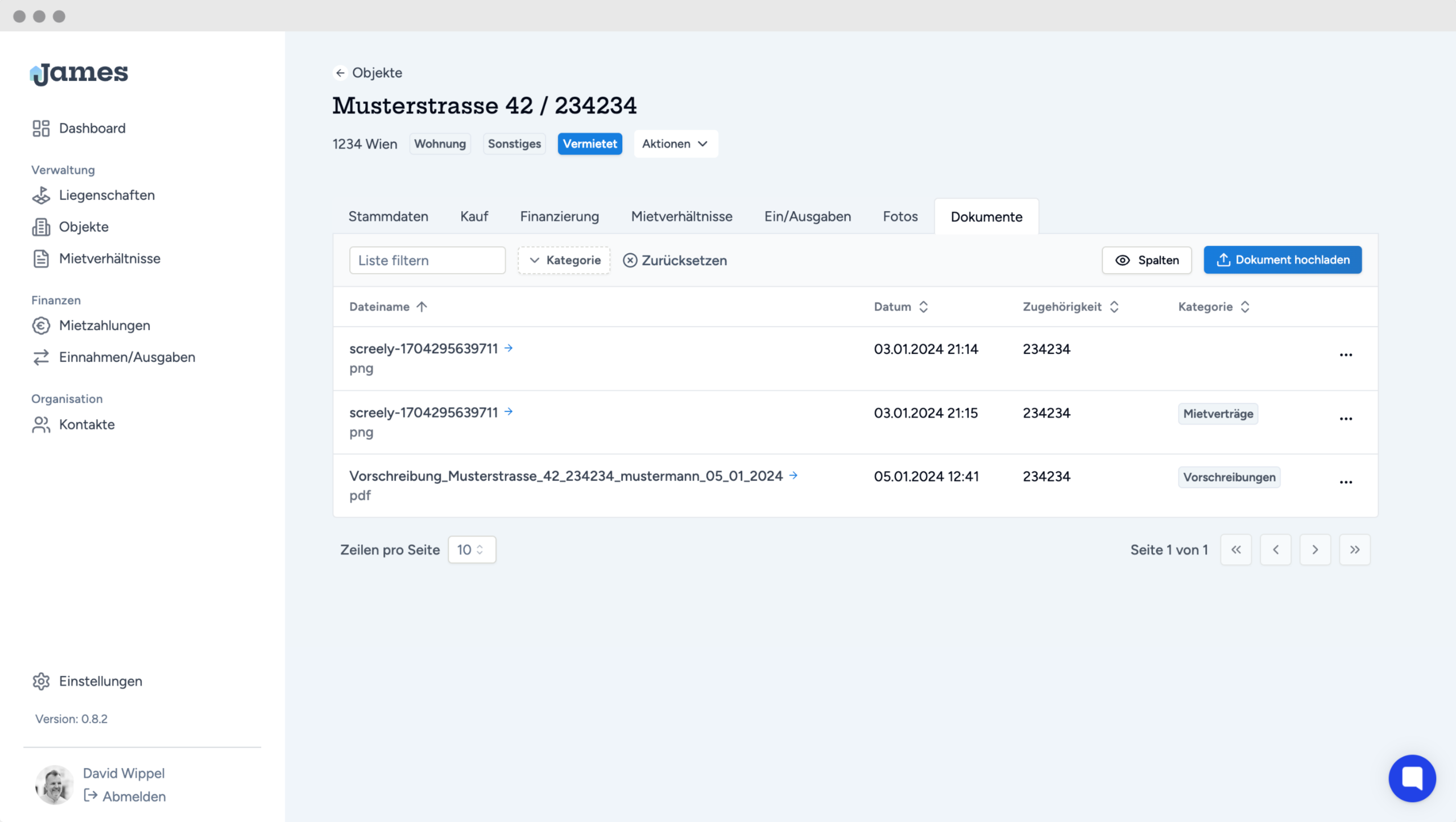Image resolution: width=1456 pixels, height=822 pixels.
Task: Go to last page of table
Action: [1354, 550]
